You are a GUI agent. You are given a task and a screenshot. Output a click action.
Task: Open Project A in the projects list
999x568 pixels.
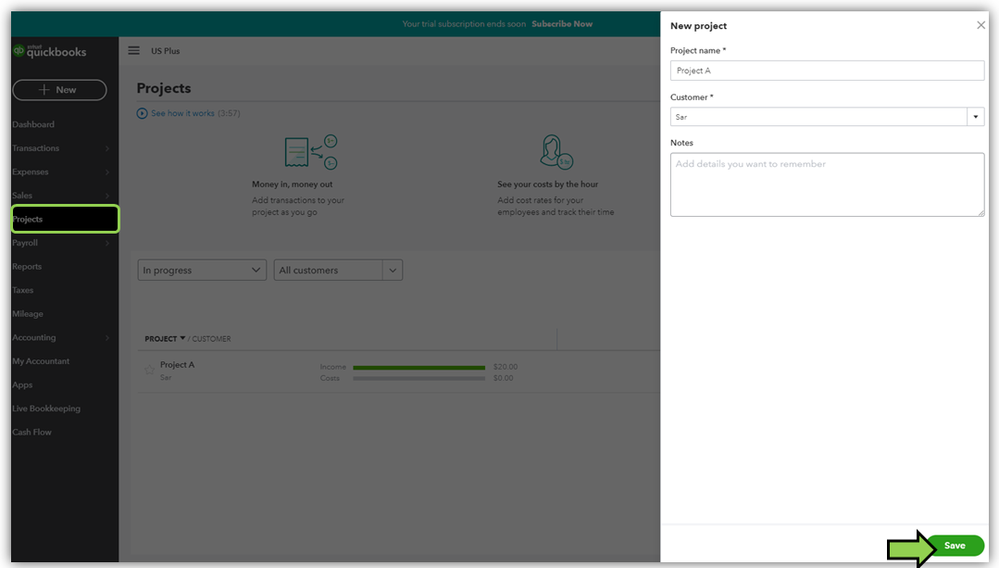coord(177,365)
